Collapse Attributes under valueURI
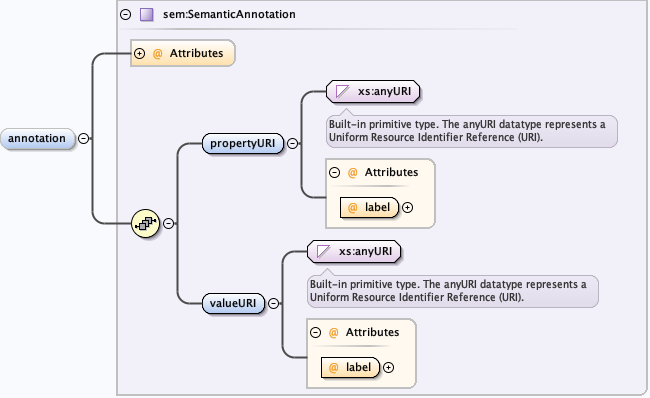 click(x=315, y=332)
